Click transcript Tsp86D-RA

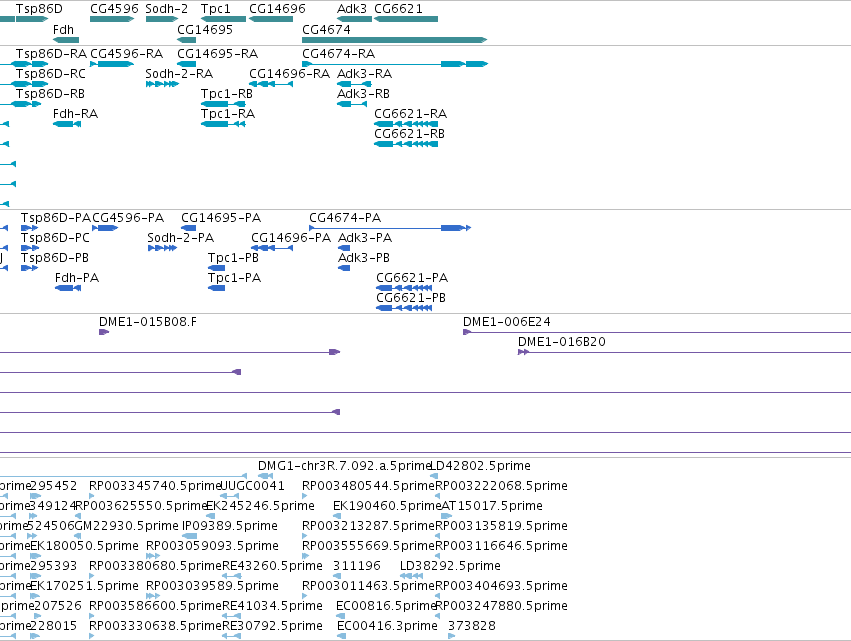click(52, 54)
